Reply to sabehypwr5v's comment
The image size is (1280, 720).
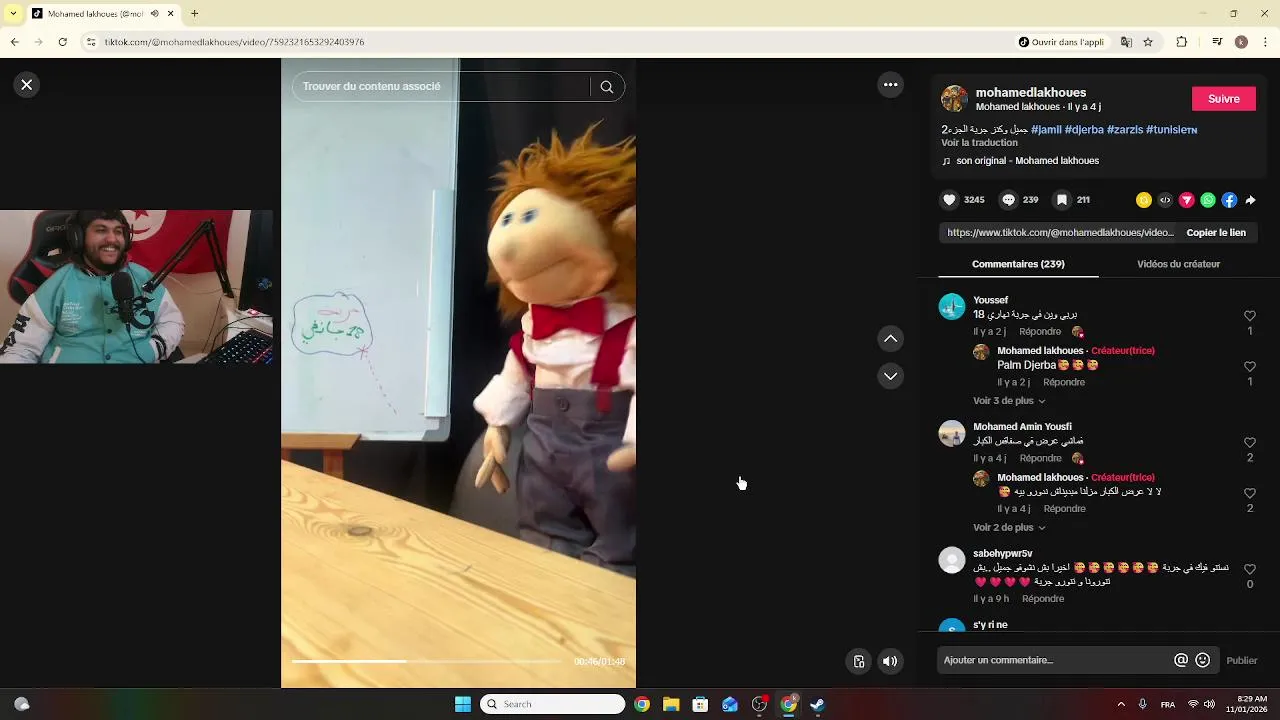click(x=1043, y=599)
